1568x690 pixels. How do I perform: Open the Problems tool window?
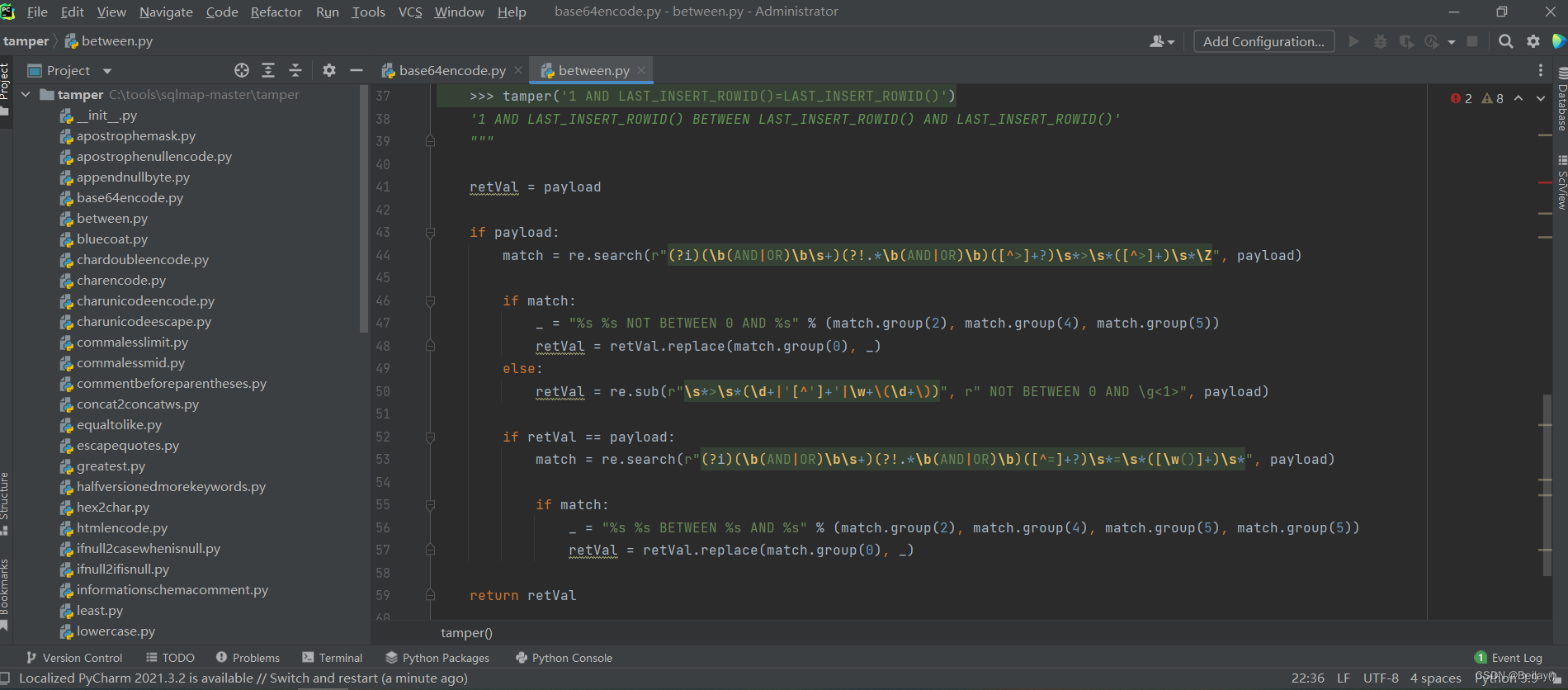(248, 658)
